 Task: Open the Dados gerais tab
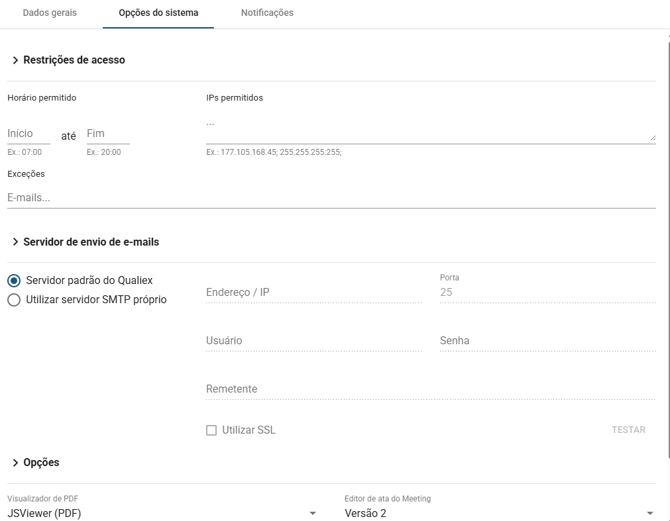click(x=49, y=13)
